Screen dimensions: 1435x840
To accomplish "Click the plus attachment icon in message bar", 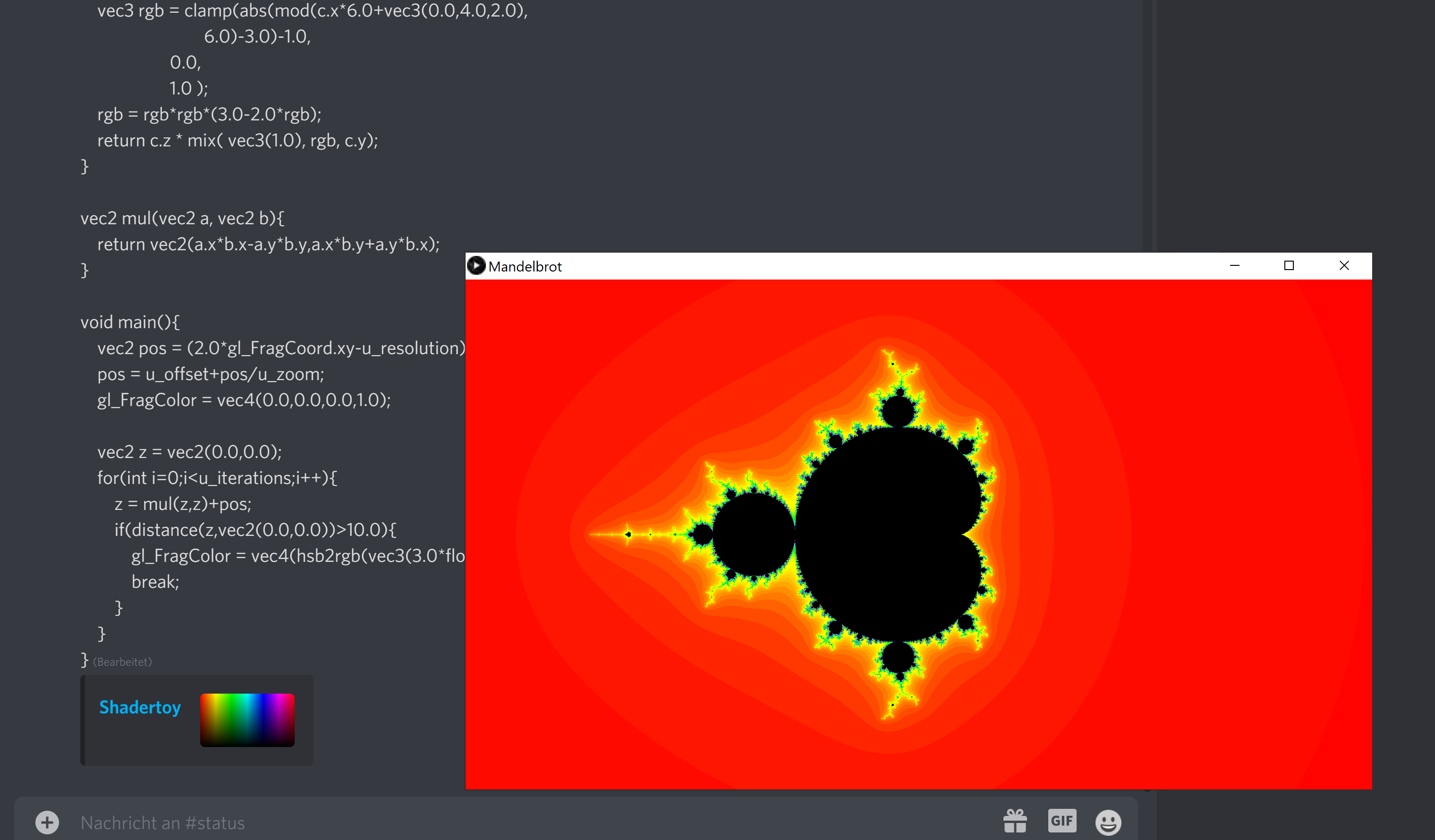I will [47, 823].
